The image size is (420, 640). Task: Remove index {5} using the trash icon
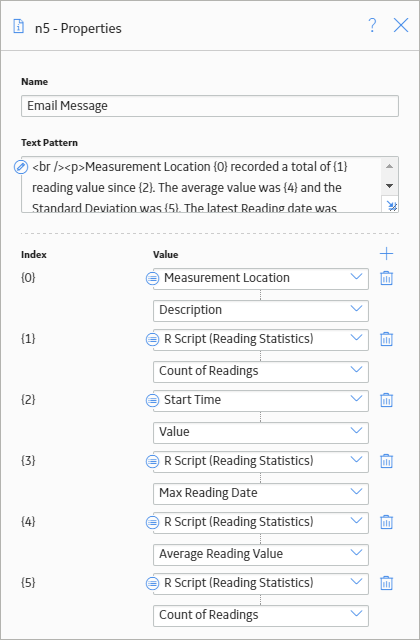[386, 583]
